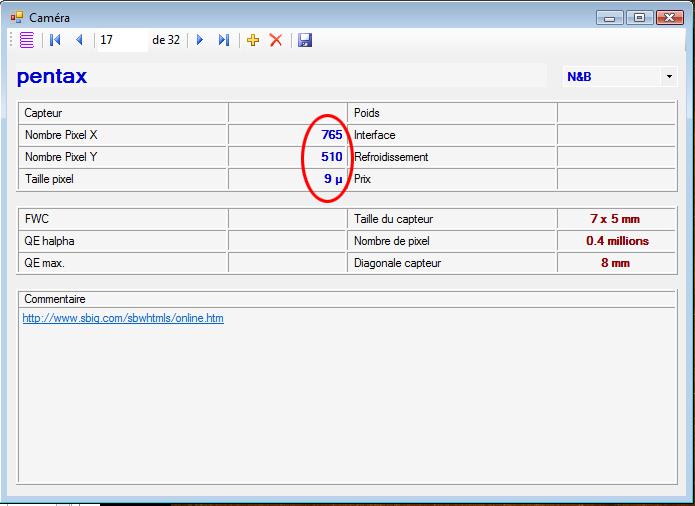
Task: Minimize the Caméra window
Action: [609, 18]
